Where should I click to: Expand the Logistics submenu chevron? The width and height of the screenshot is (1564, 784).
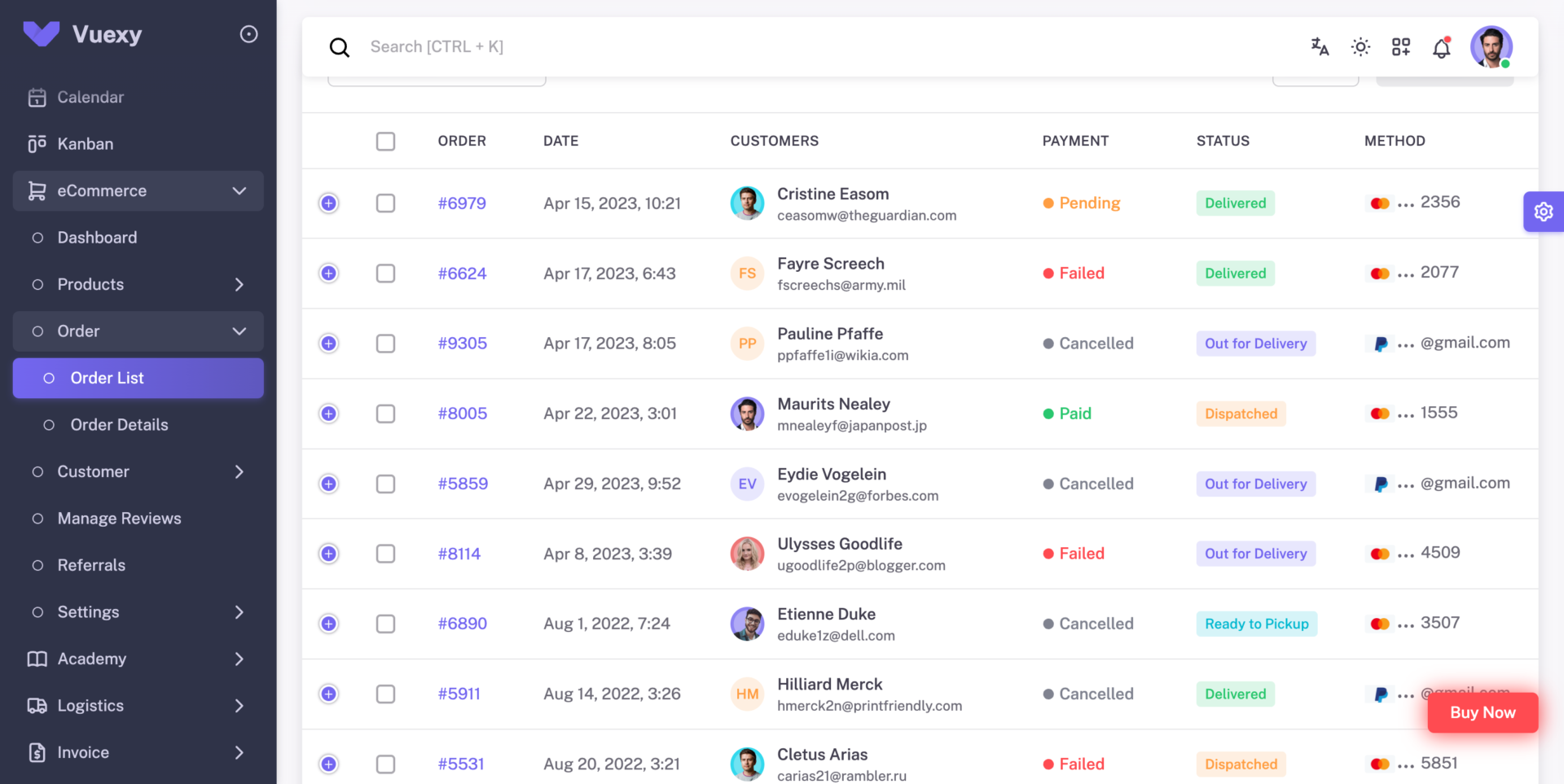[x=239, y=706]
